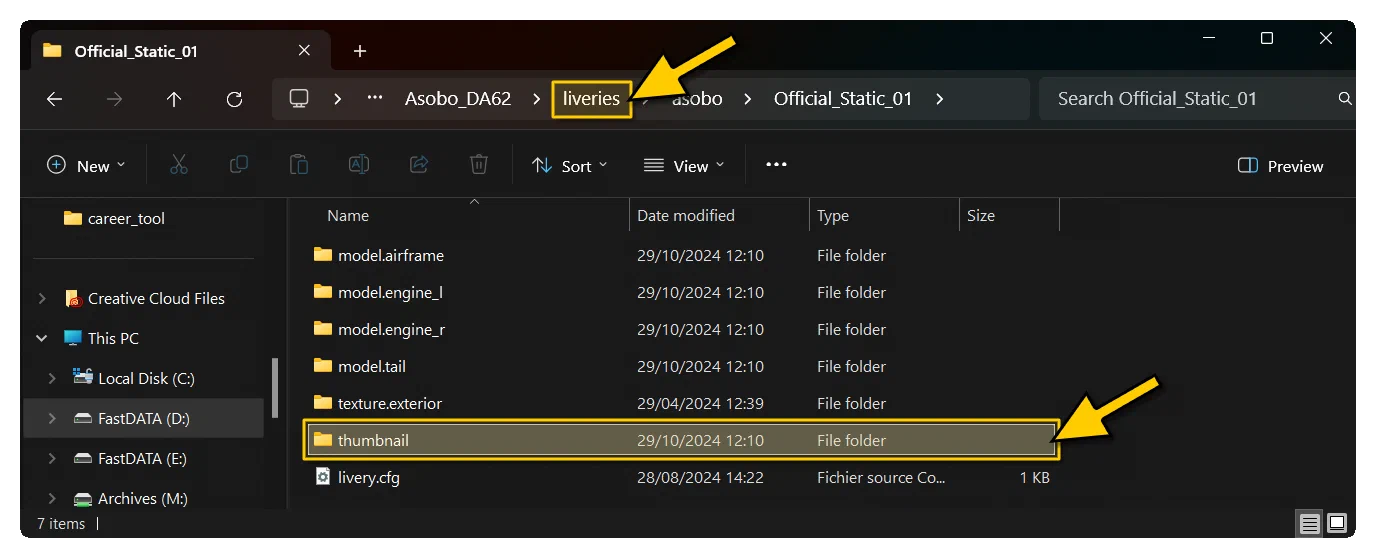
Task: Click the forward navigation arrow
Action: click(115, 99)
